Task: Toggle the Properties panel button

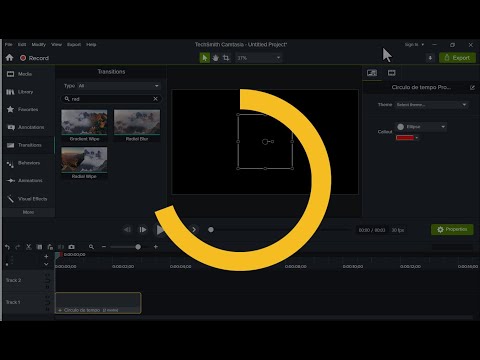Action: coord(452,230)
